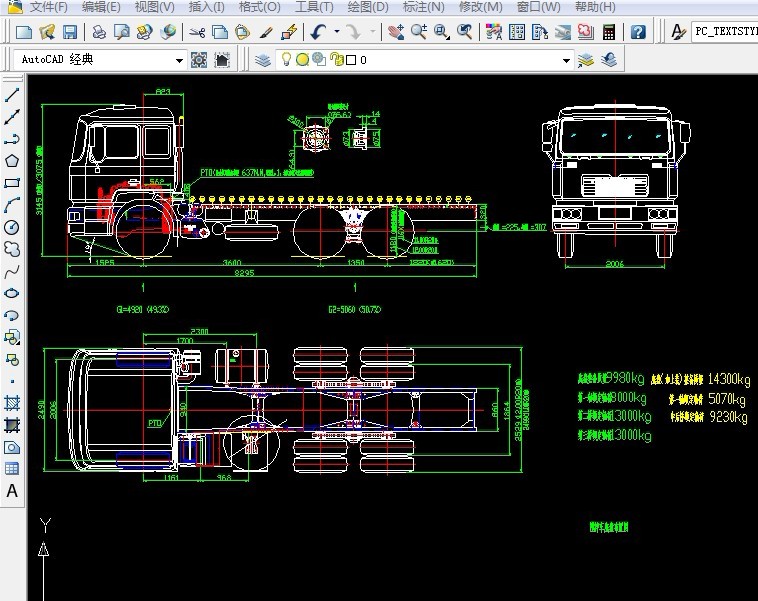758x601 pixels.
Task: Select the Multiline Text tool
Action: [12, 491]
